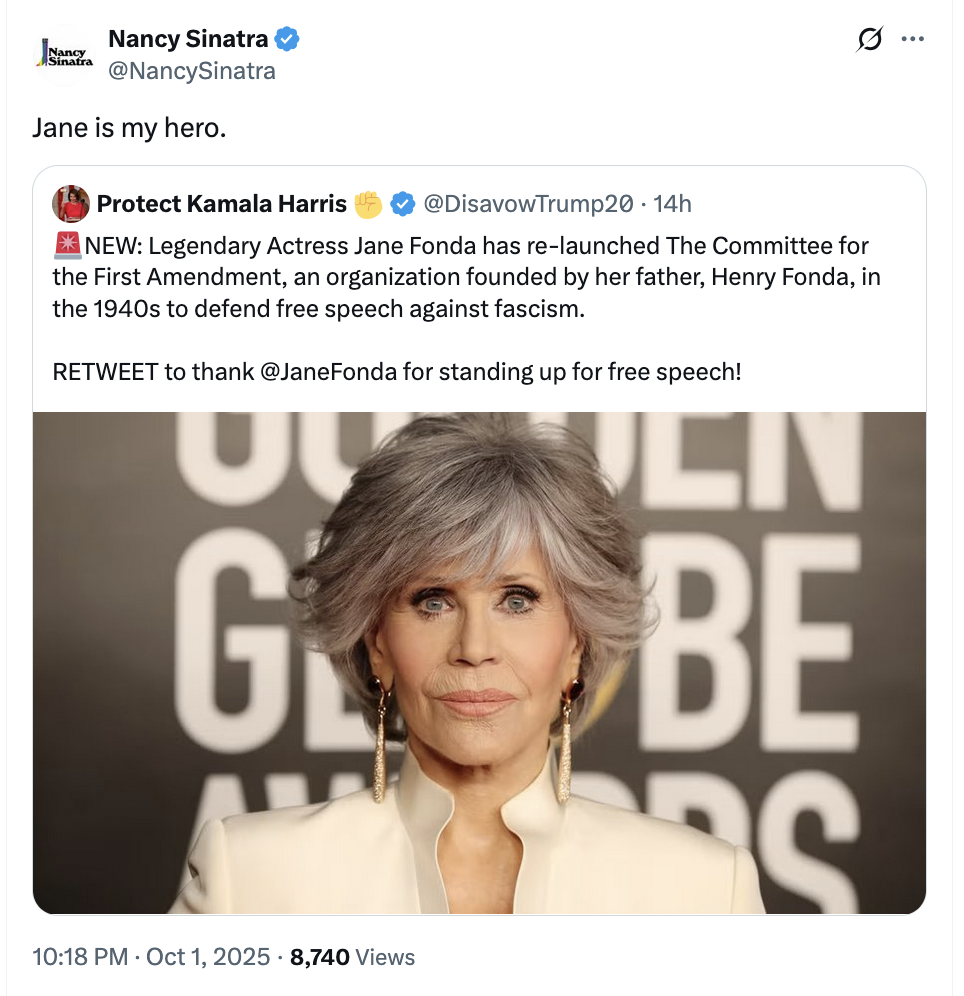View the 8,740 Views count
Viewport: 964px width, 996px height.
pos(352,957)
